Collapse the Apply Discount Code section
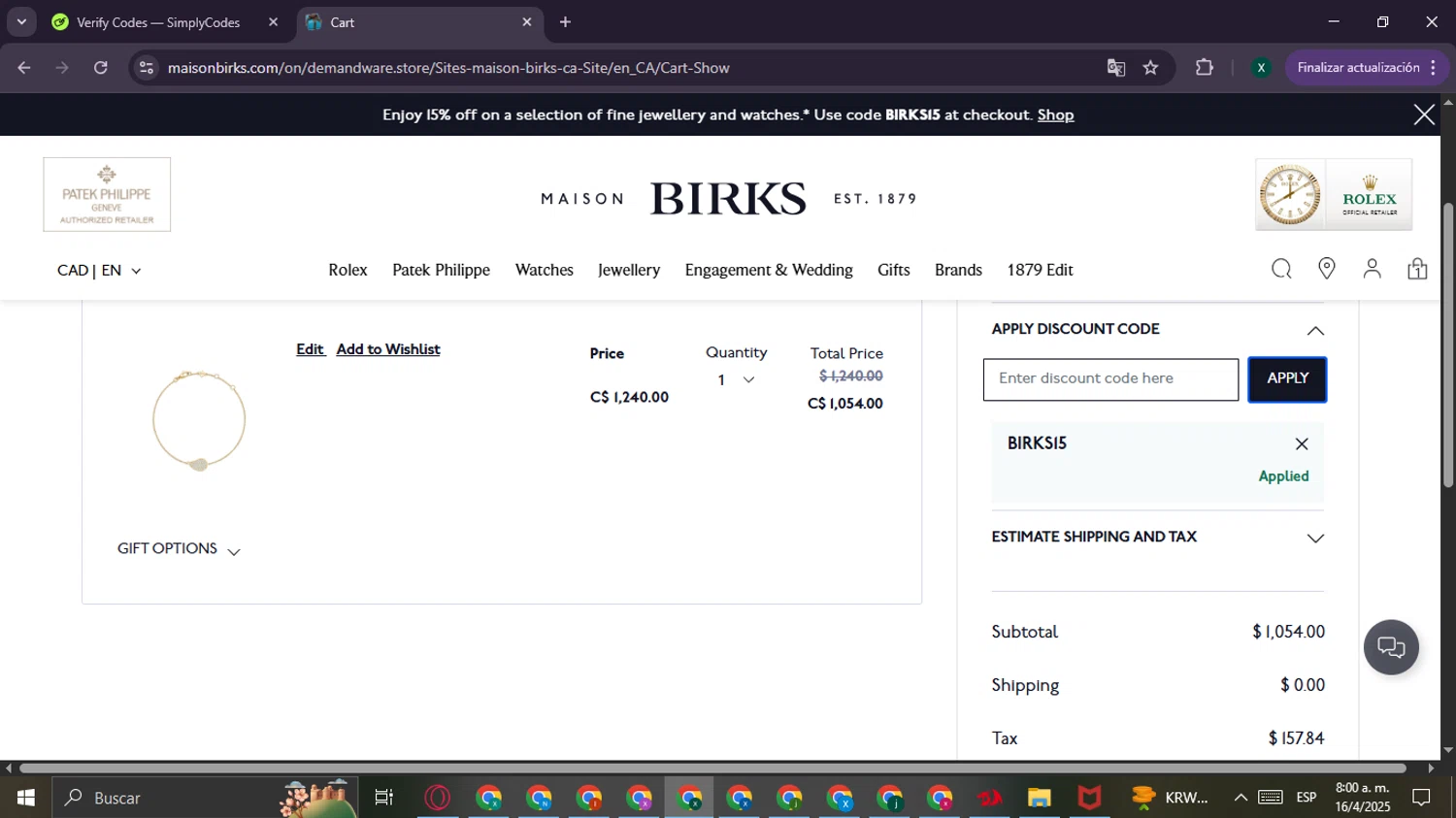Screen dimensions: 1456x818 click(1315, 331)
